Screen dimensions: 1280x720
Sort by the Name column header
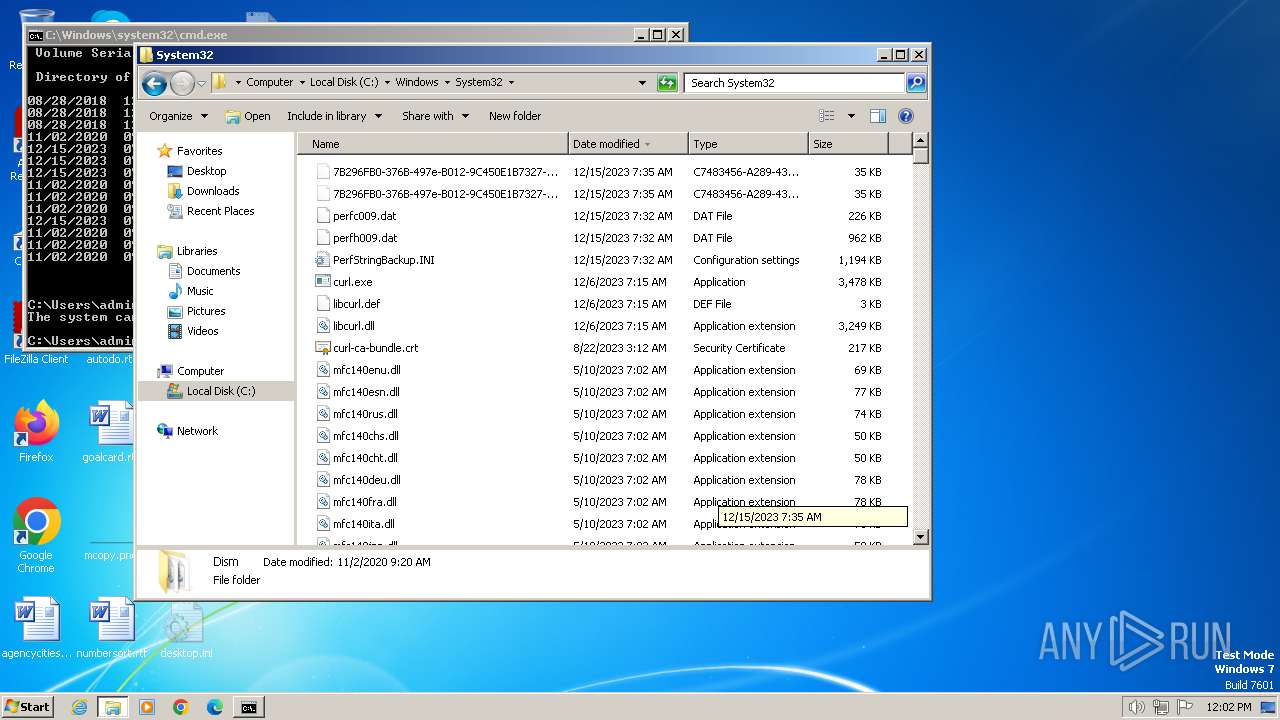[433, 144]
